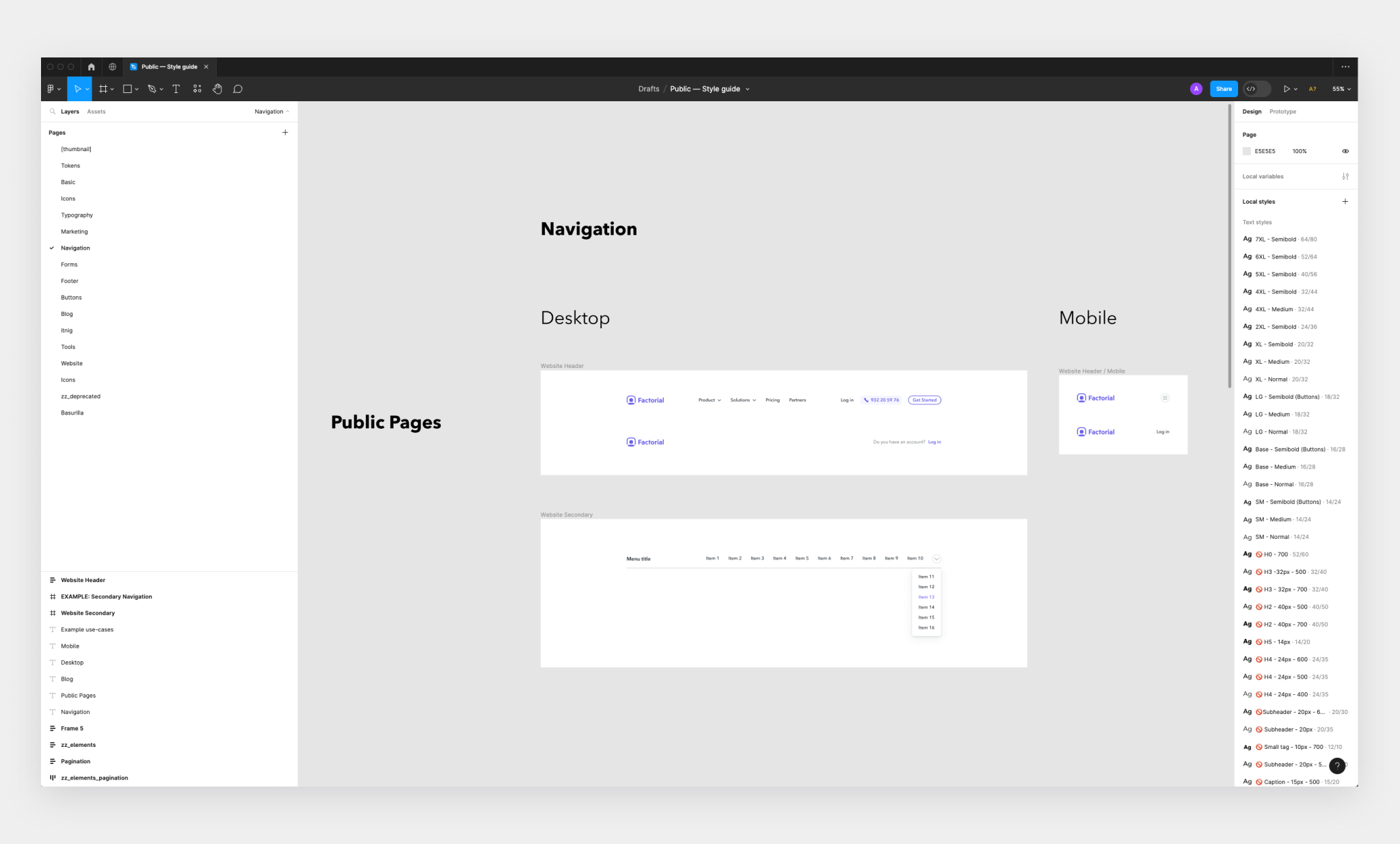Expand the Present play options arrow
The width and height of the screenshot is (1400, 844).
(1295, 89)
